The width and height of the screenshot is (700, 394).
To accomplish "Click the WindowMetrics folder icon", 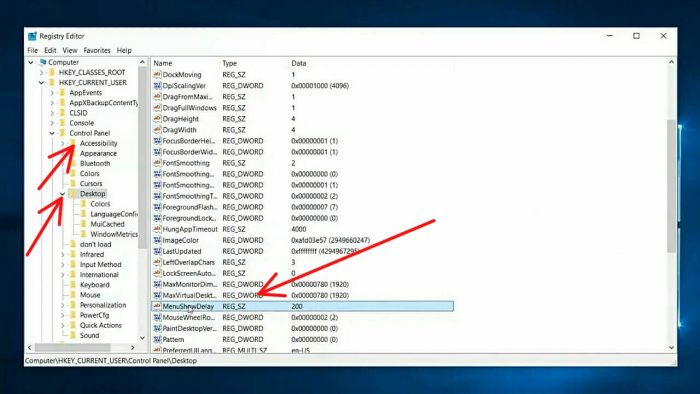I will tap(83, 234).
